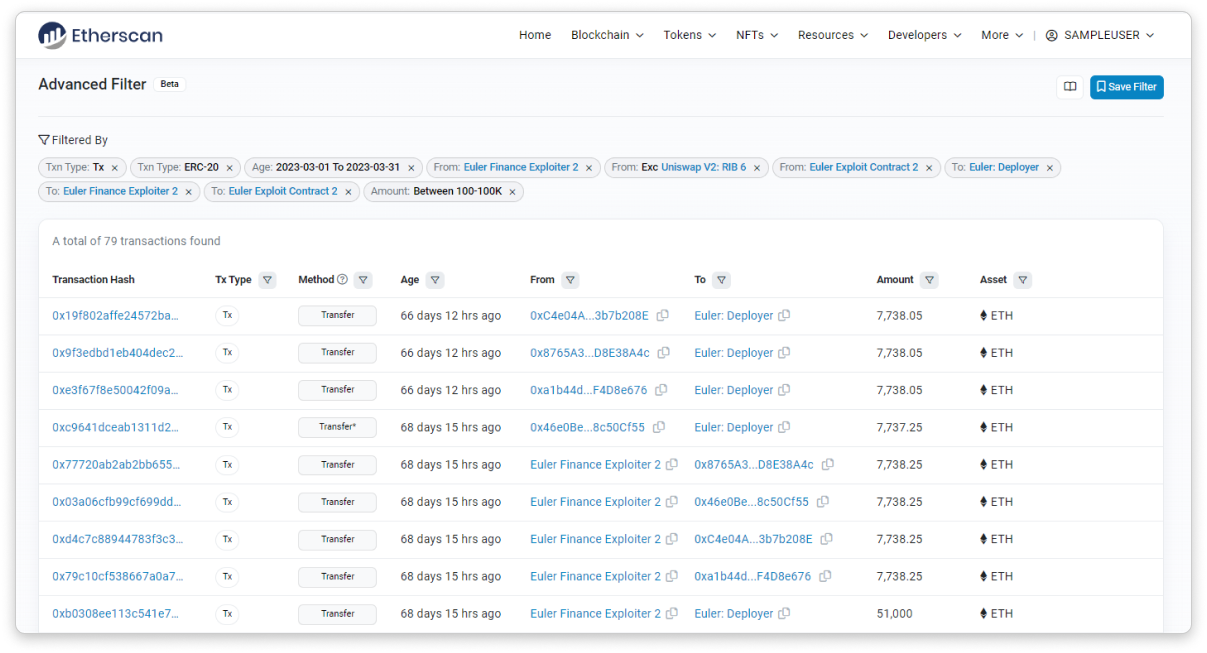The width and height of the screenshot is (1207, 653).
Task: Expand the Blockchain dropdown menu
Action: click(607, 35)
